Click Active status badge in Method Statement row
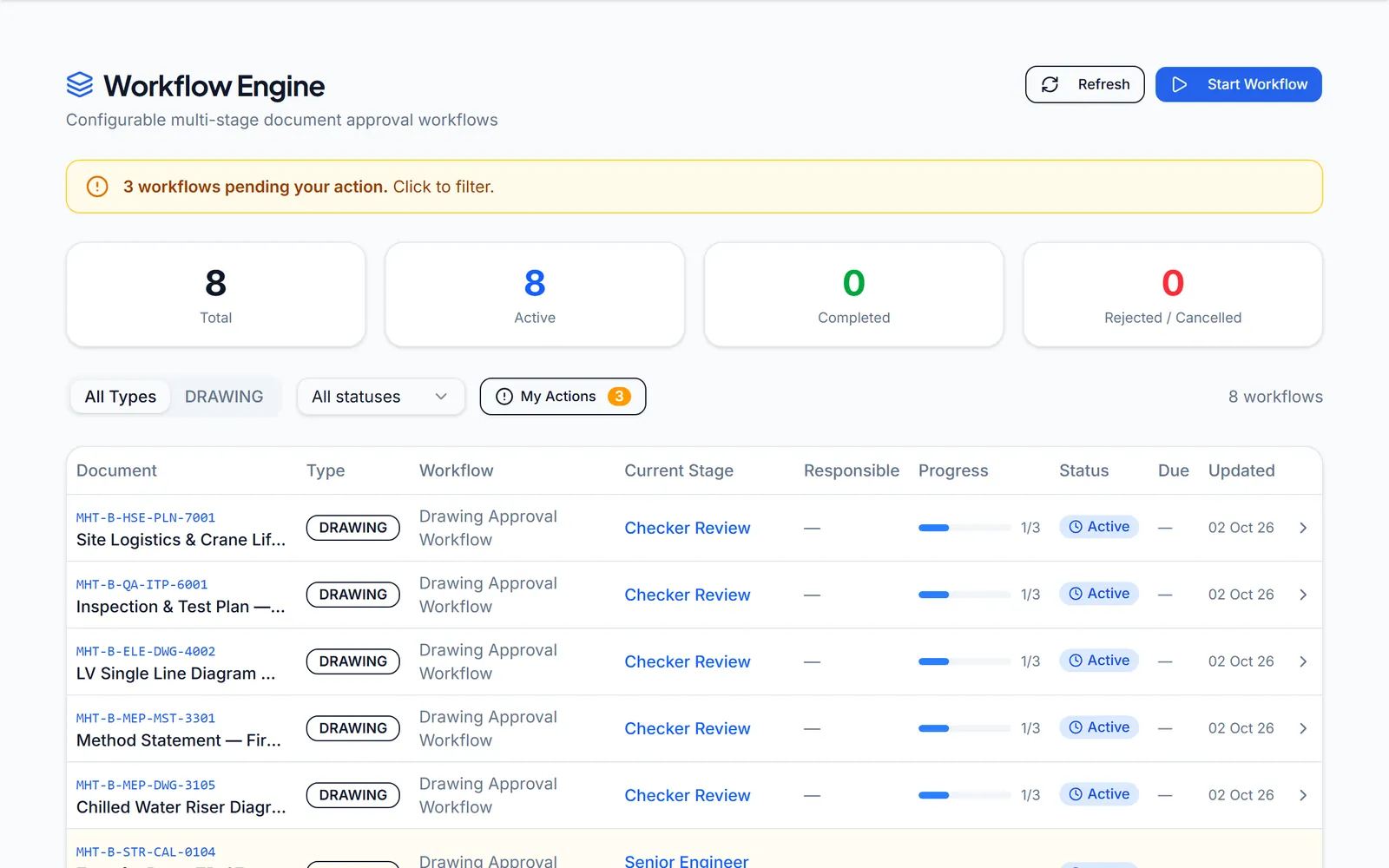The image size is (1389, 868). [1099, 727]
